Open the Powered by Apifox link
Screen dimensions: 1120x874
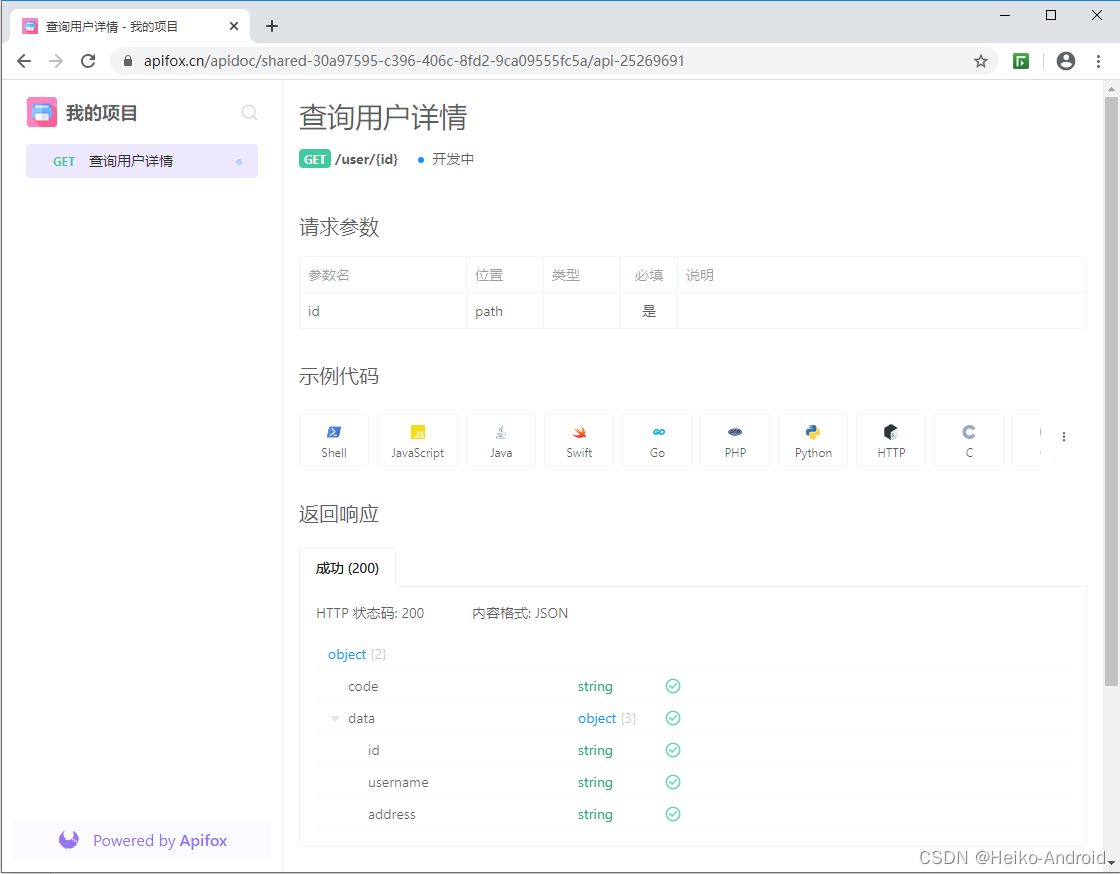click(x=143, y=840)
